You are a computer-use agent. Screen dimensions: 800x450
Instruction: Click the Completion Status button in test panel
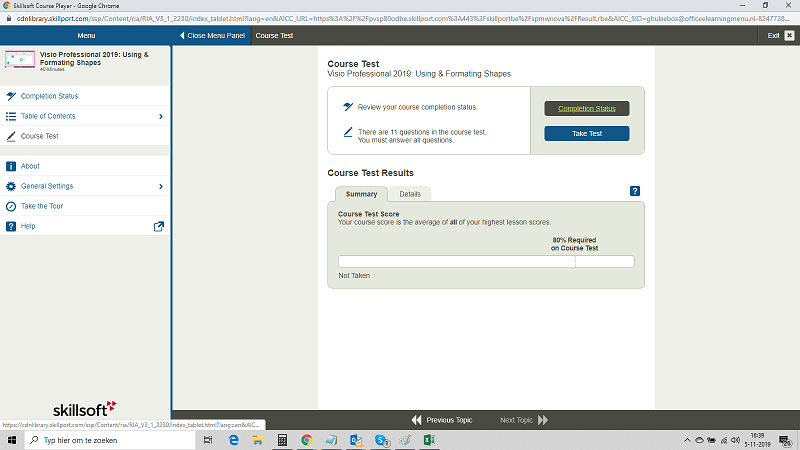click(587, 109)
